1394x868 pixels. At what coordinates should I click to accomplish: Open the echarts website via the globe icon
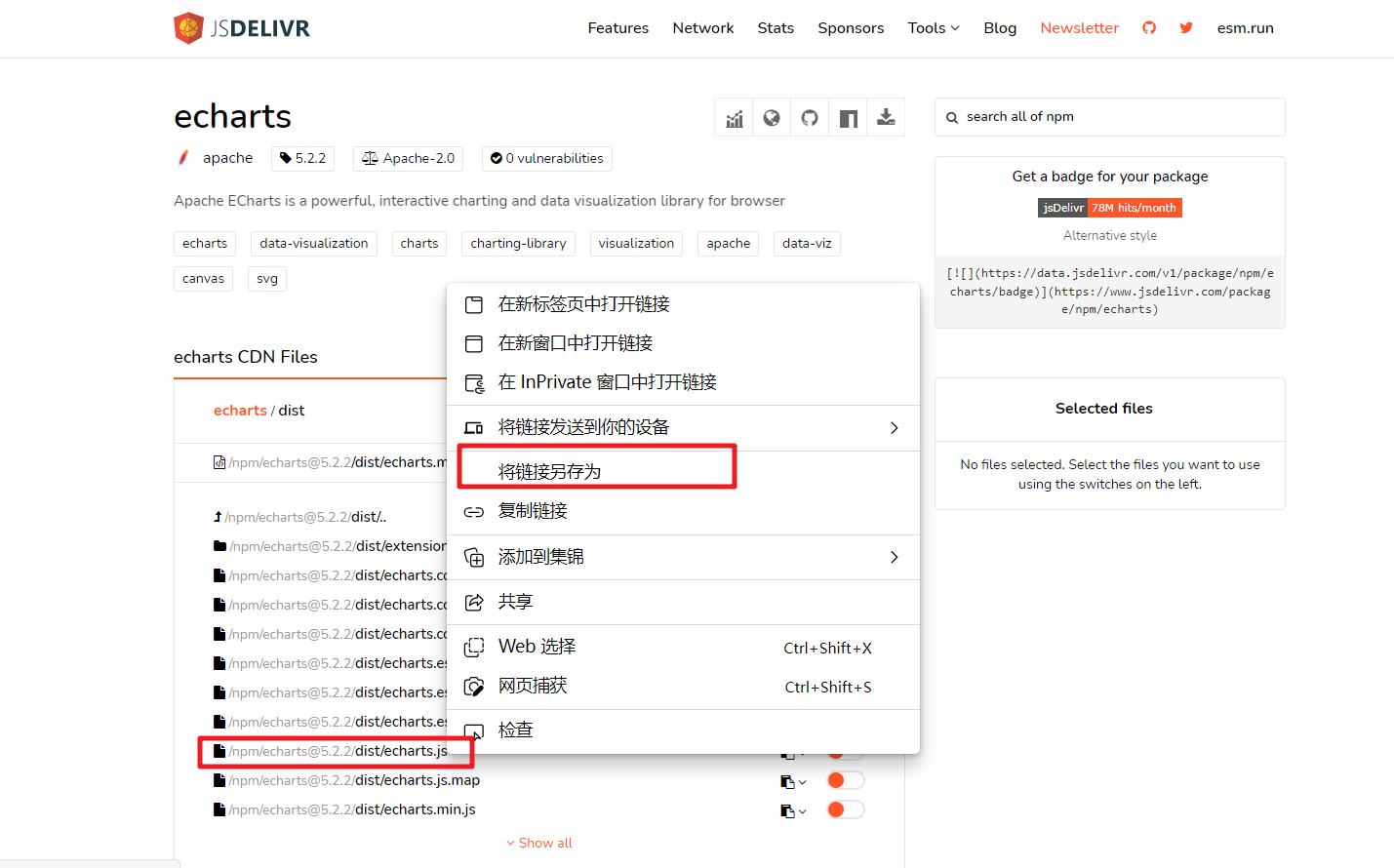(x=772, y=117)
